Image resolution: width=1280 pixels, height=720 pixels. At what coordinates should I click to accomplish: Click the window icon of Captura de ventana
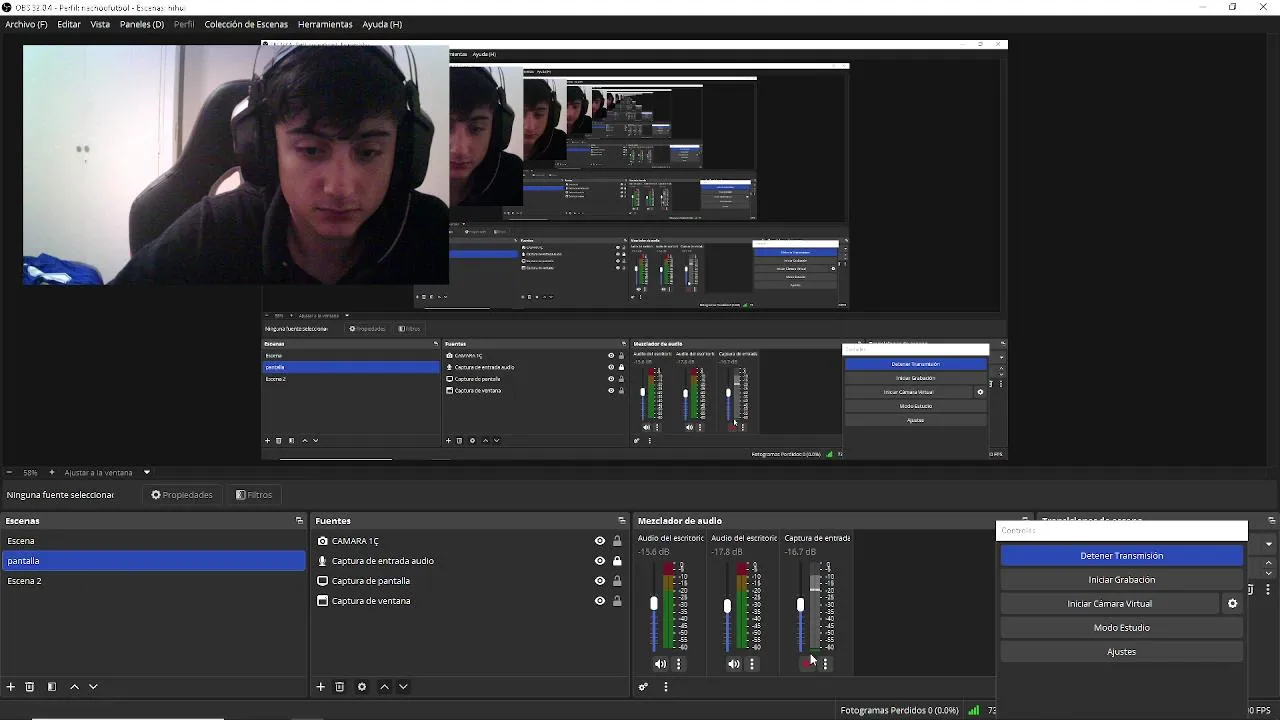coord(323,601)
